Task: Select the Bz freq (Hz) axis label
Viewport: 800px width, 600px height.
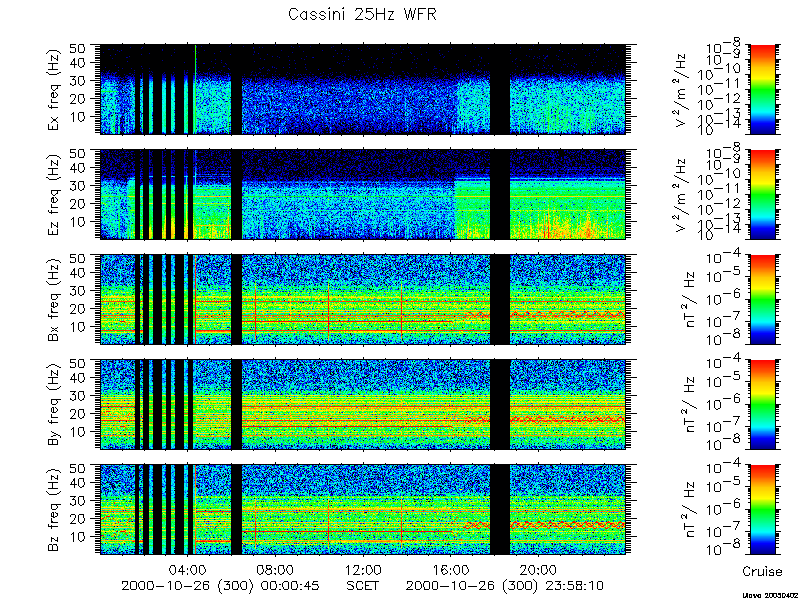Action: coord(55,510)
